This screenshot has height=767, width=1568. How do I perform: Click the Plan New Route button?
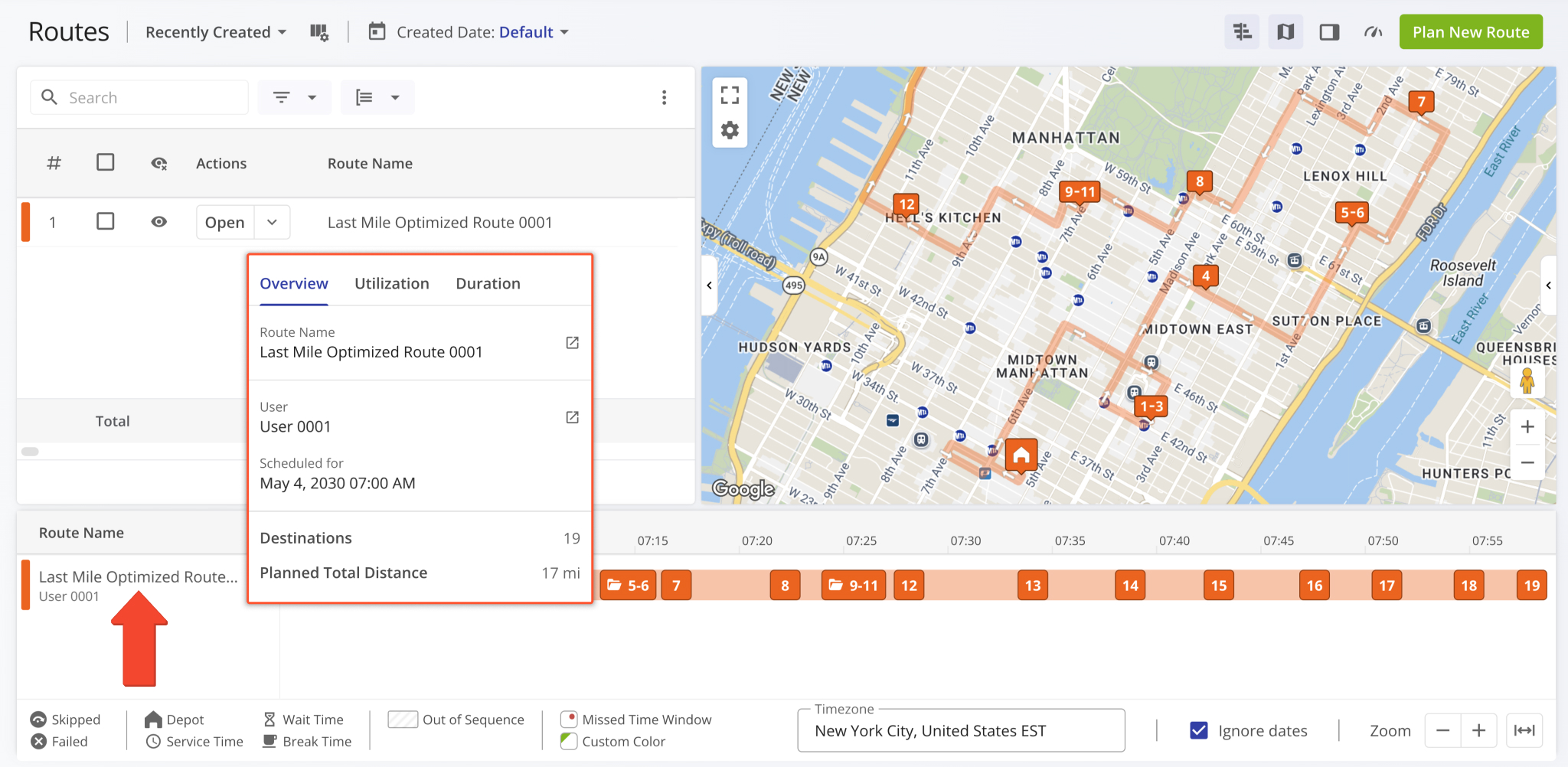(1470, 31)
